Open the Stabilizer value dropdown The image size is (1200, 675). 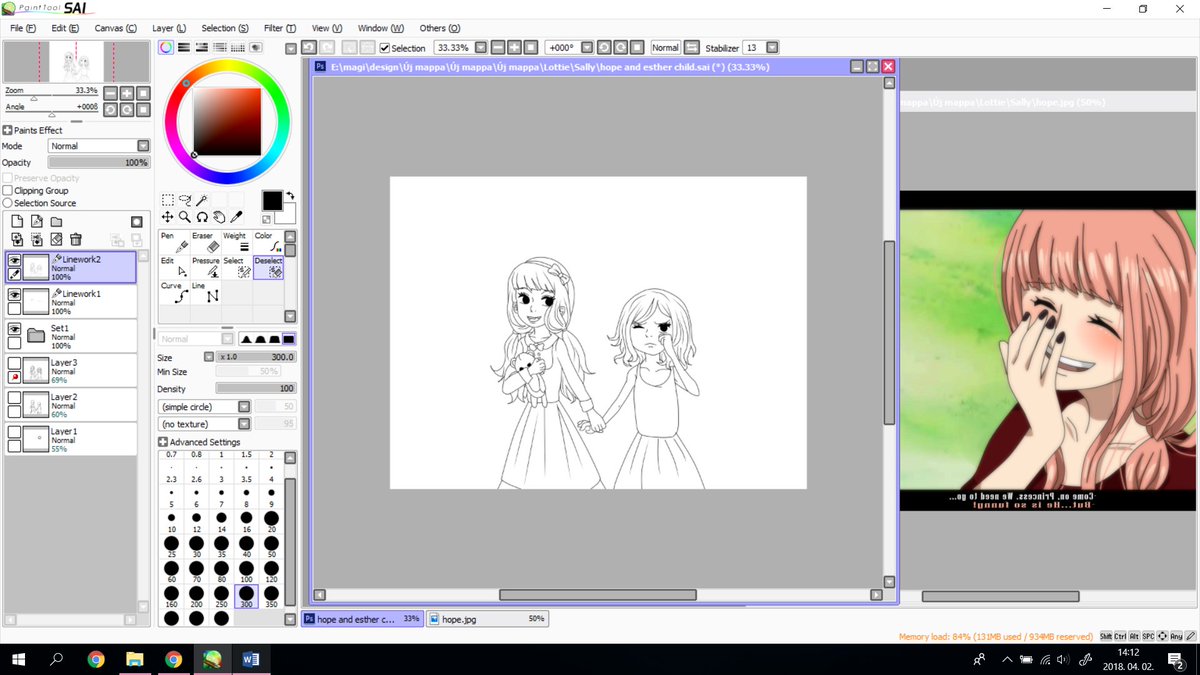click(772, 47)
